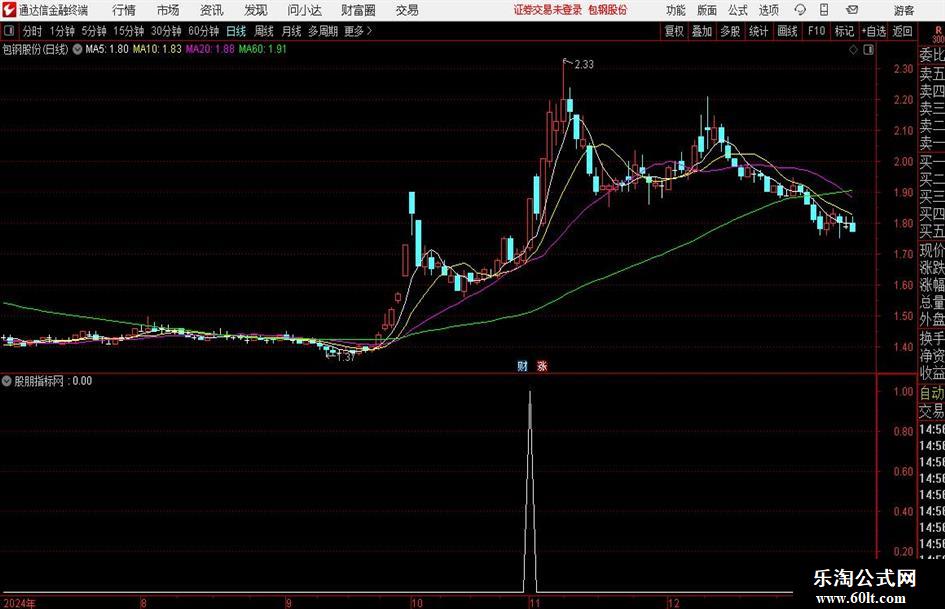945x609 pixels.
Task: Click month 10 marker on time axis
Action: 416,603
